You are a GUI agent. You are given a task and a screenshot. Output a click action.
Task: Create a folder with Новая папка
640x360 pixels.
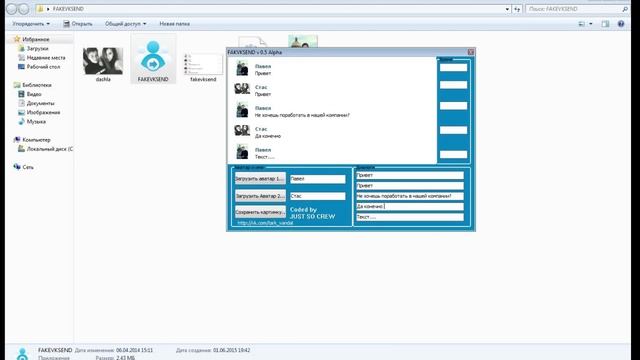(174, 24)
